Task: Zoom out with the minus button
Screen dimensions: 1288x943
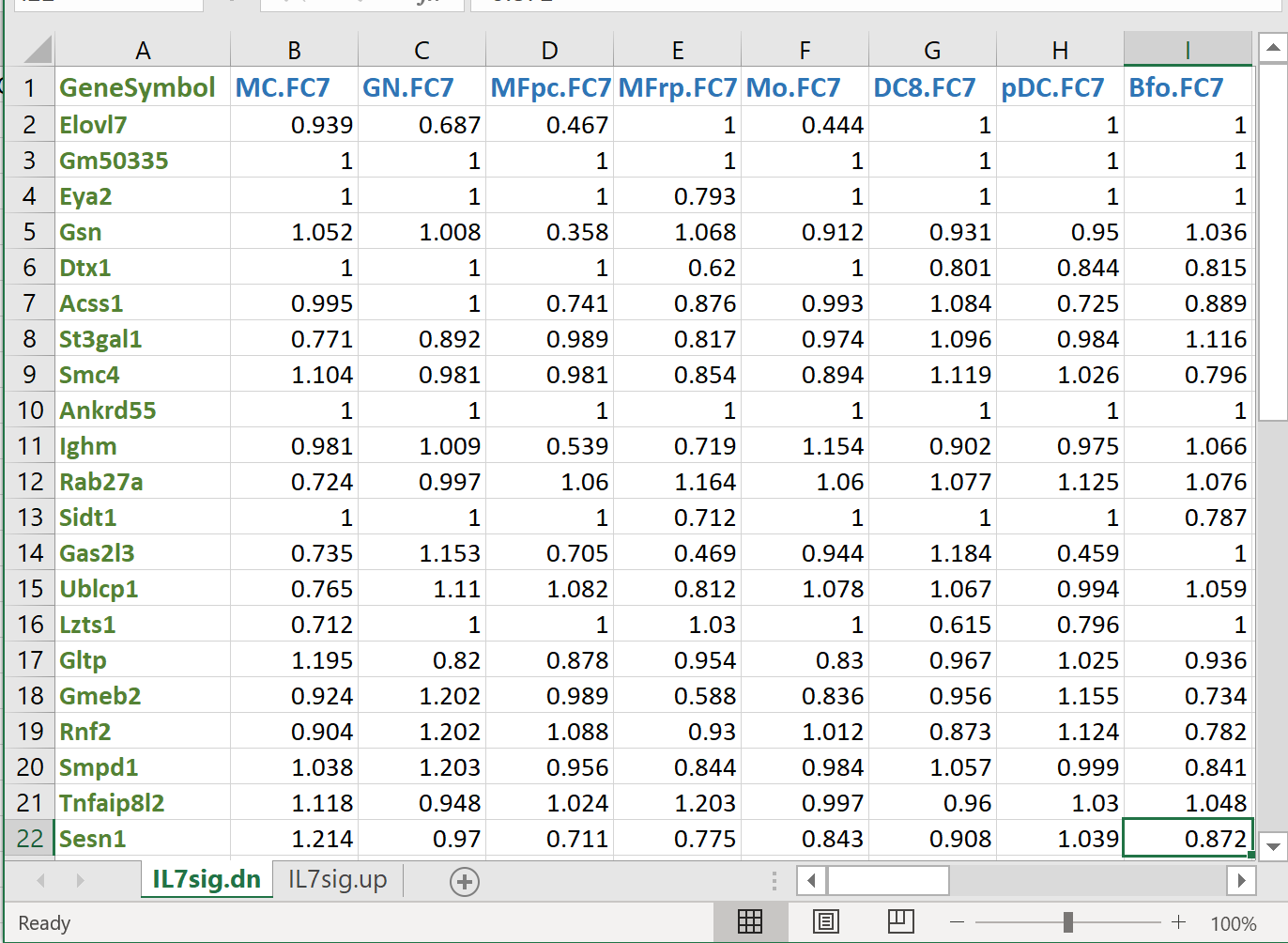Action: 957,922
